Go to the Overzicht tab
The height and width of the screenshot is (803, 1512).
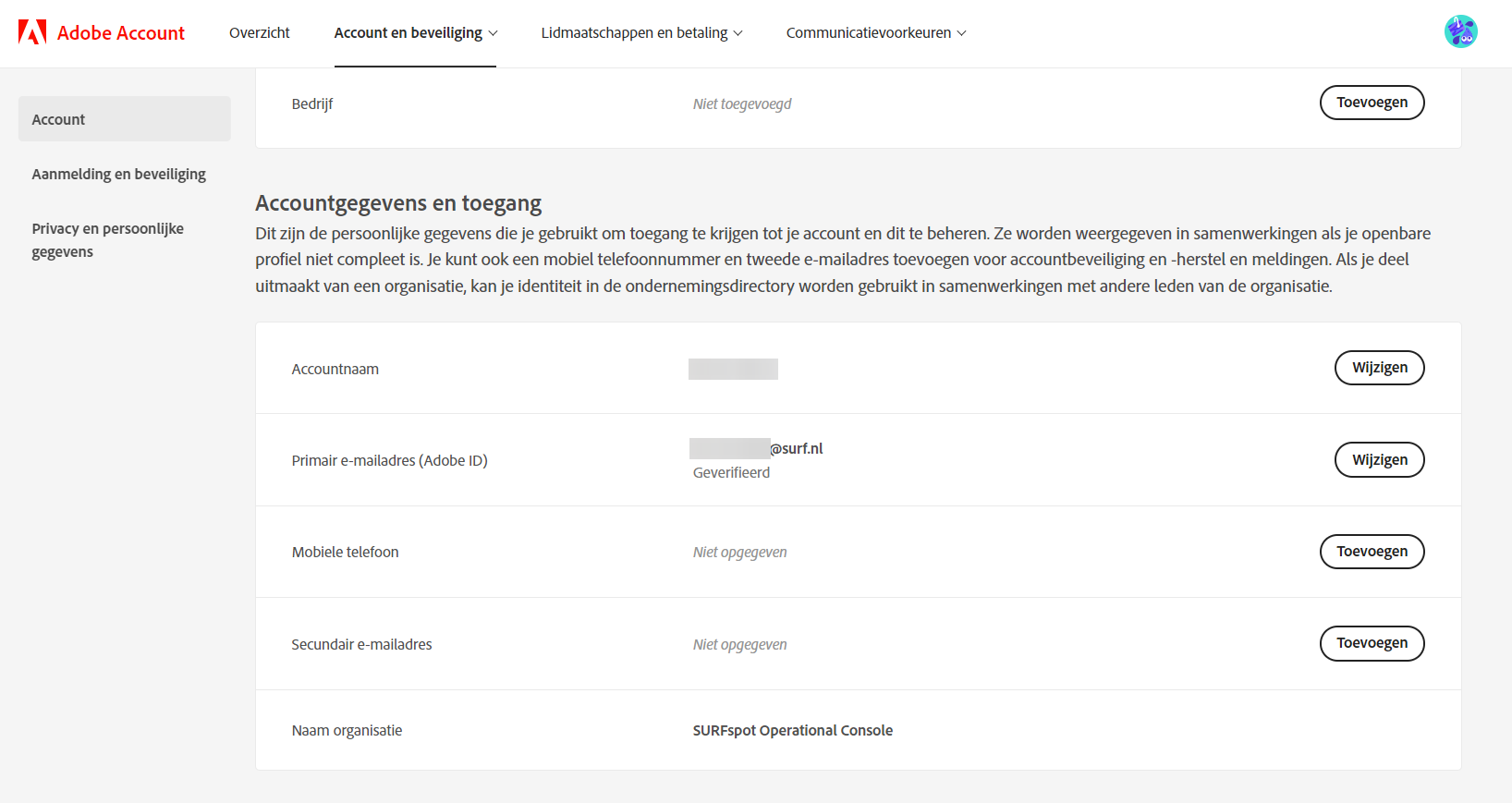[260, 32]
